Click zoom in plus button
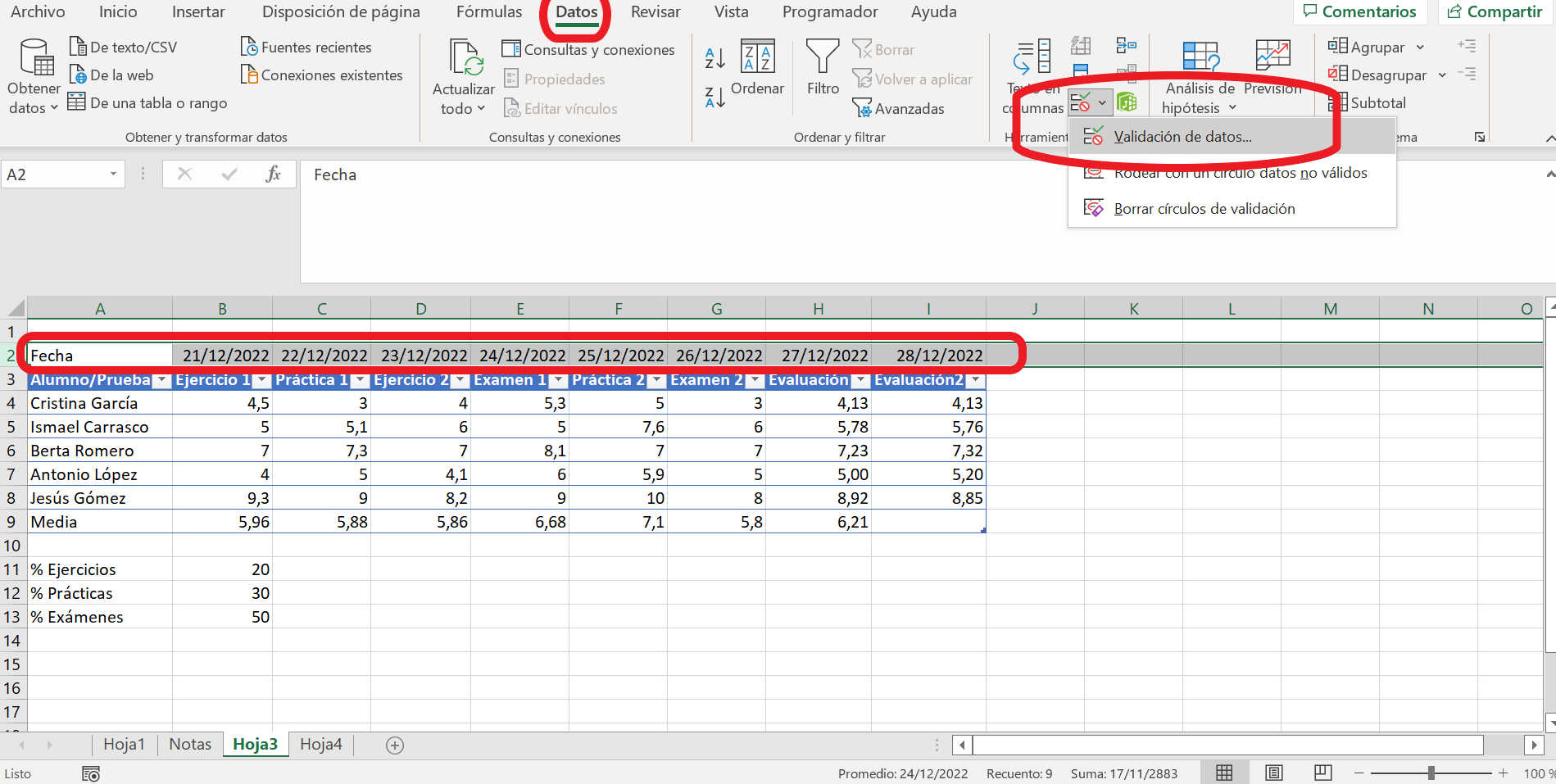The image size is (1556, 784). coord(1504,773)
